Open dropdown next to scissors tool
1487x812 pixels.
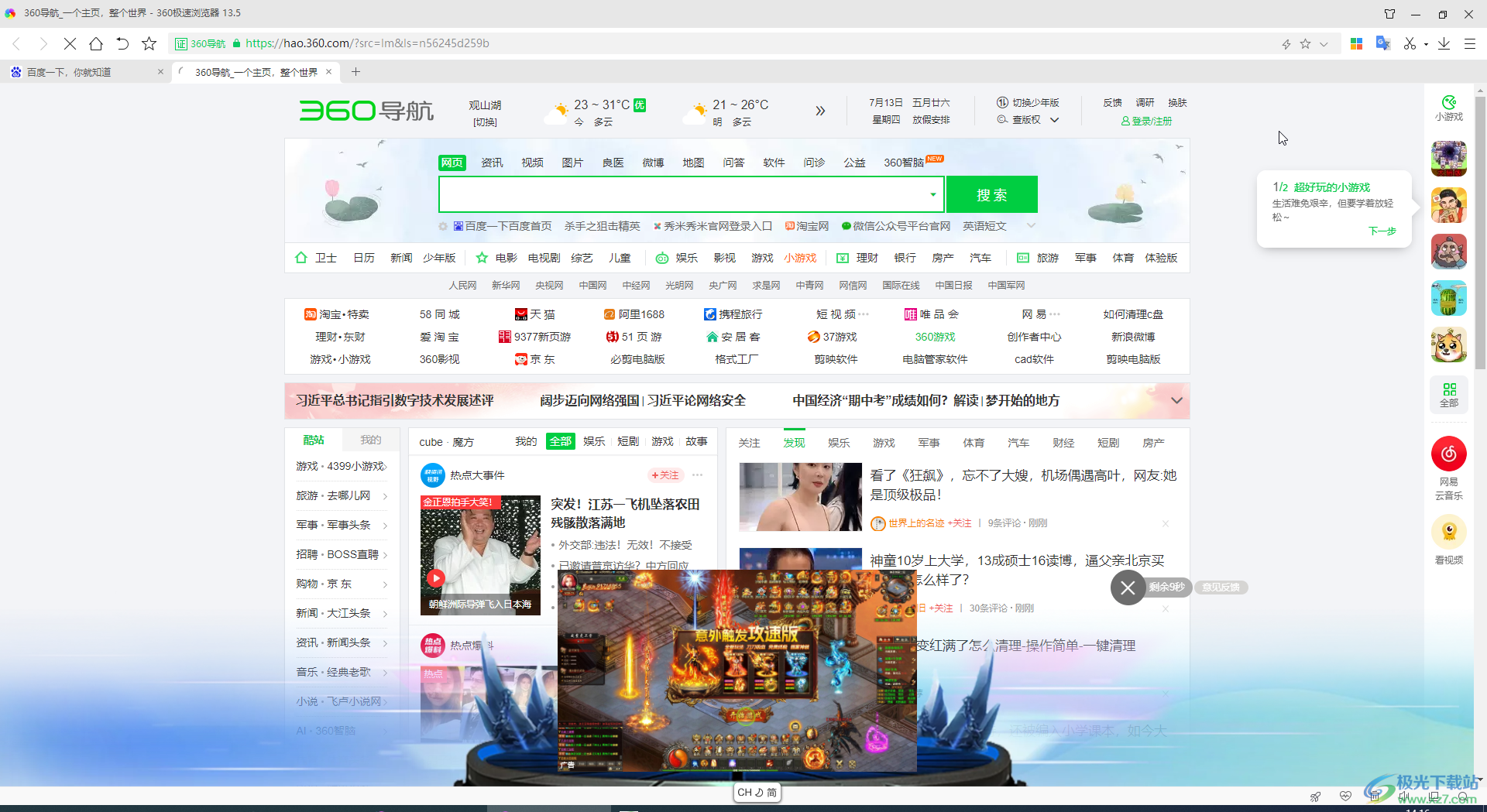pyautogui.click(x=1426, y=44)
